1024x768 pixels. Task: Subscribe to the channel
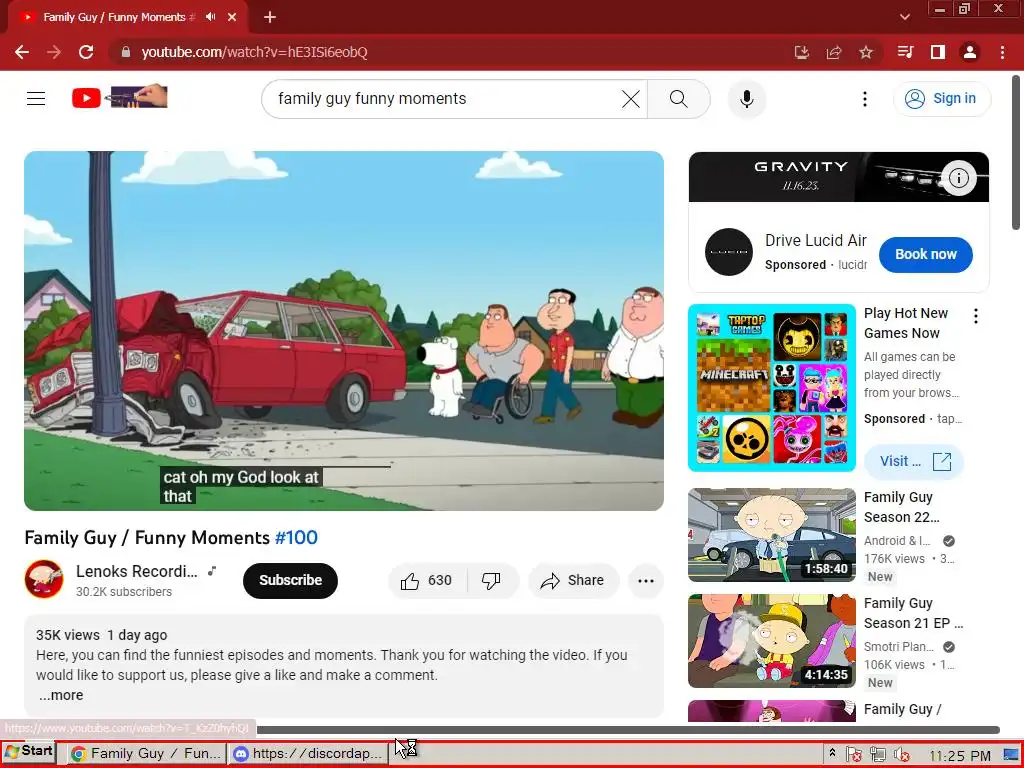tap(290, 580)
